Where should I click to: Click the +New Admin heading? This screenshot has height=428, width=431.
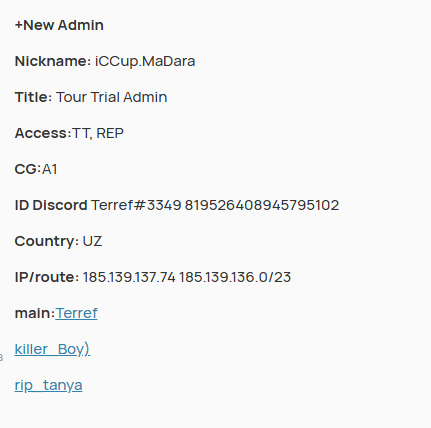[59, 25]
